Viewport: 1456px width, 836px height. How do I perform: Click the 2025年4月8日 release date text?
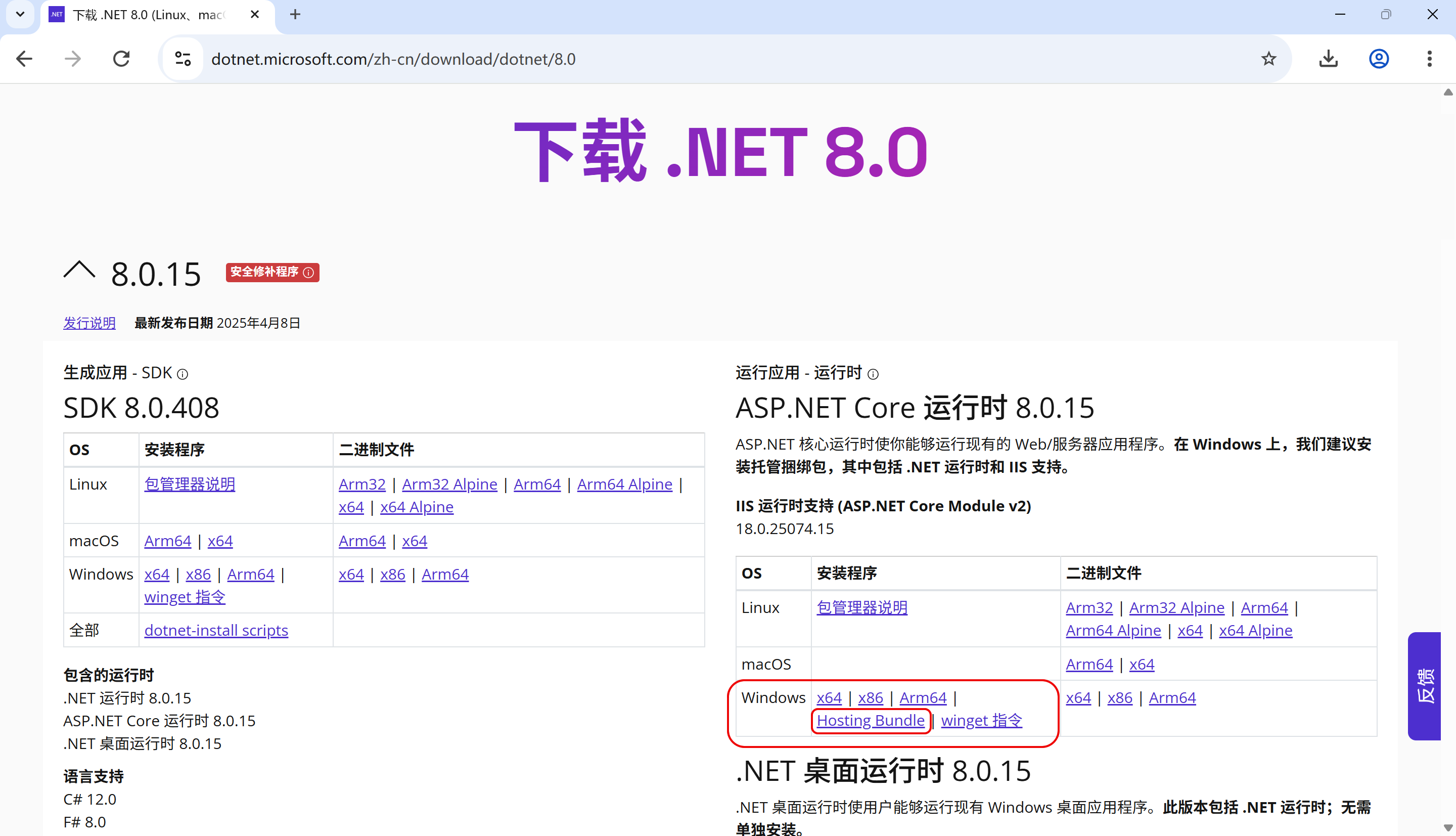coord(258,323)
